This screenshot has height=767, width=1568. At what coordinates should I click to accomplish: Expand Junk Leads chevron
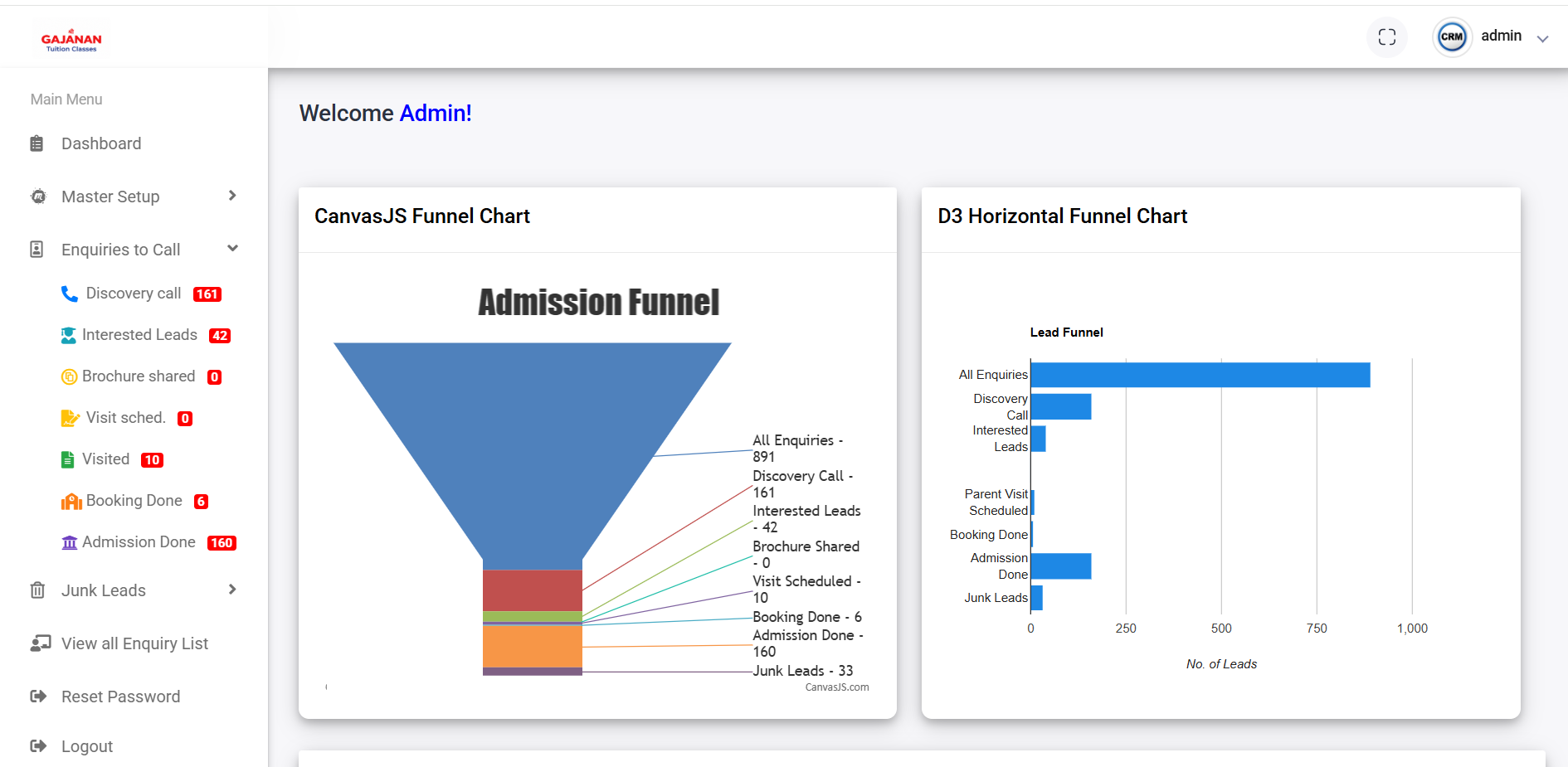click(232, 590)
